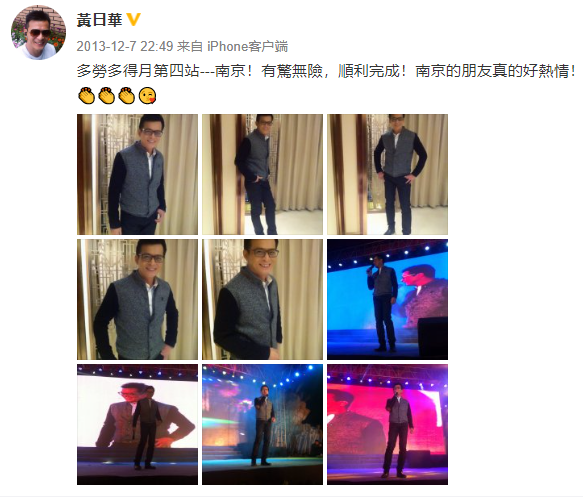
Task: Open middle-left close-up photo by the curtain
Action: tap(138, 299)
